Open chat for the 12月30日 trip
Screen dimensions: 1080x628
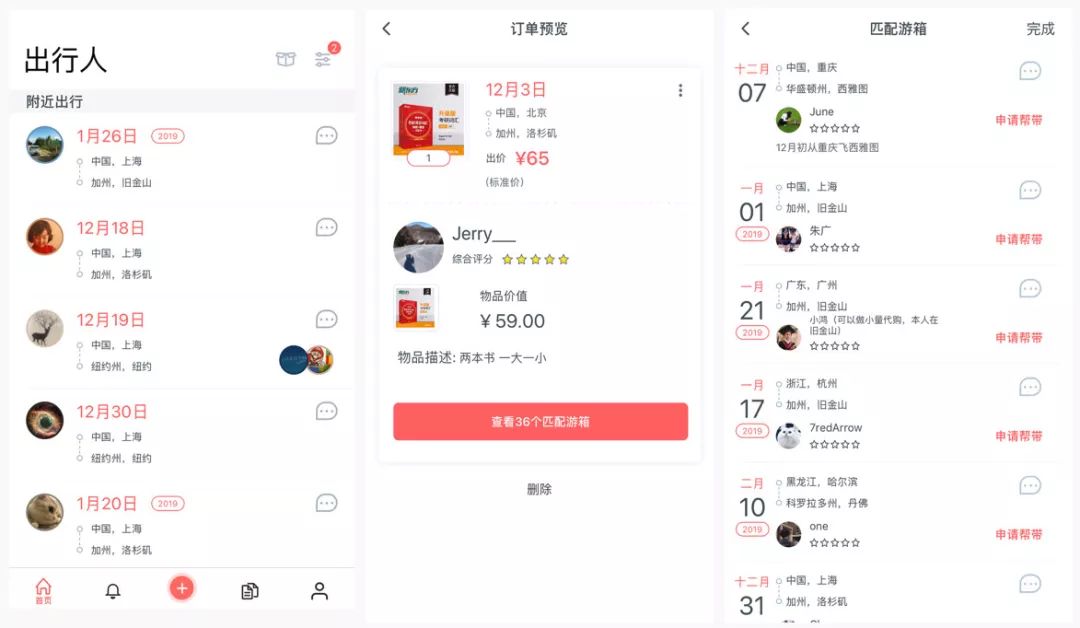326,411
